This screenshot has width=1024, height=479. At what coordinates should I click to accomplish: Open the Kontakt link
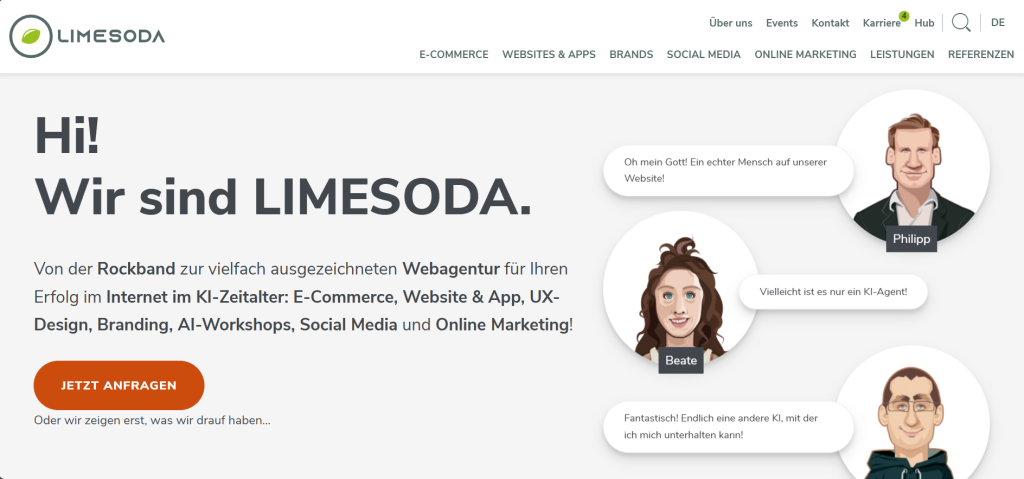[830, 23]
